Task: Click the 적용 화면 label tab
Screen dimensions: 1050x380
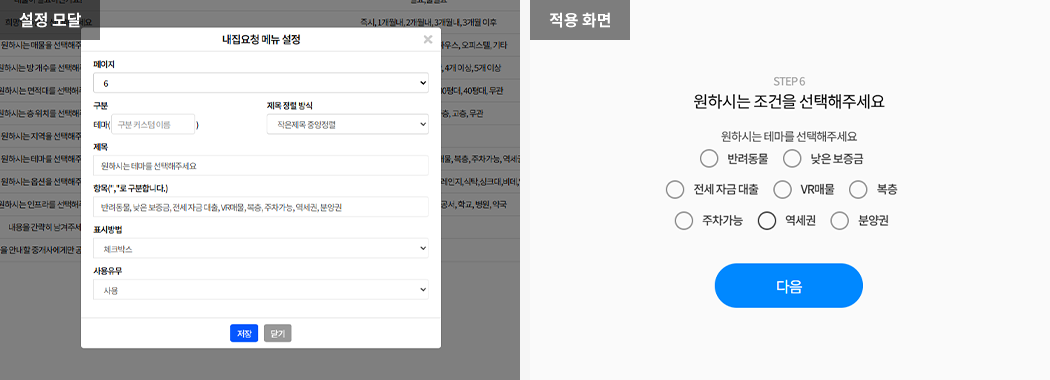Action: click(580, 20)
